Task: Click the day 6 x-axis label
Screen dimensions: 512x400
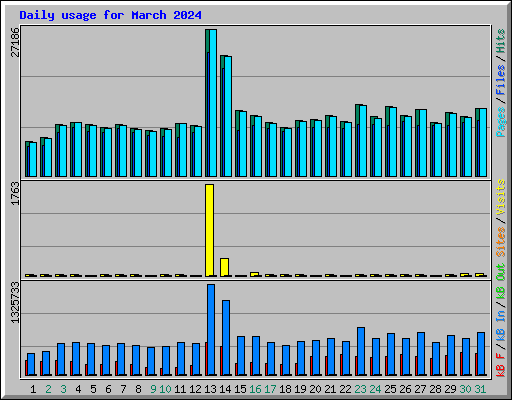Action: click(108, 389)
